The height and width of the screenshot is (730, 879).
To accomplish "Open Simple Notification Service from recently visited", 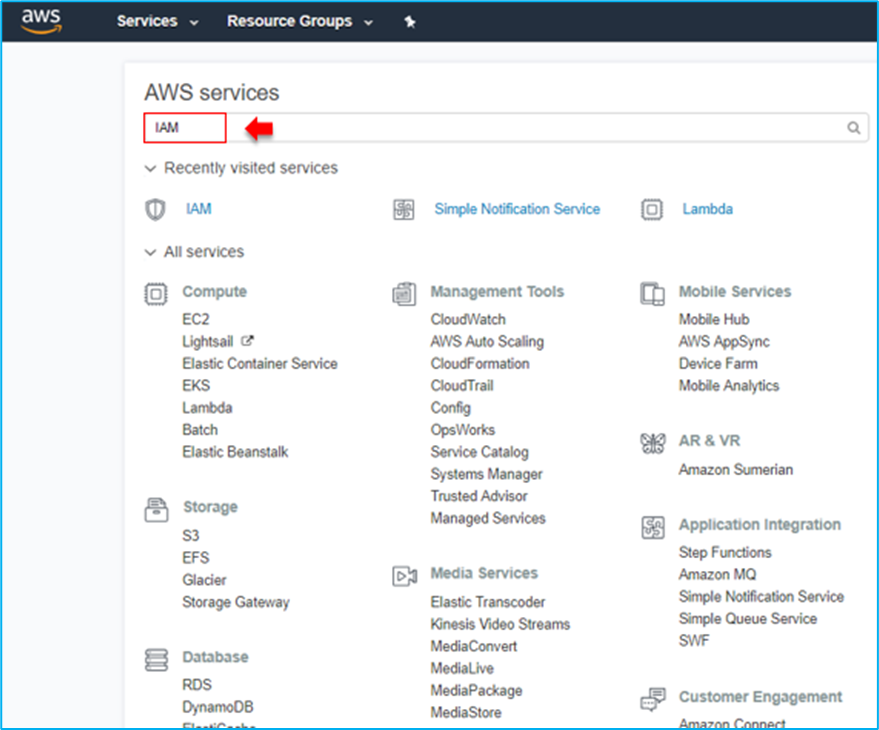I will (x=517, y=209).
